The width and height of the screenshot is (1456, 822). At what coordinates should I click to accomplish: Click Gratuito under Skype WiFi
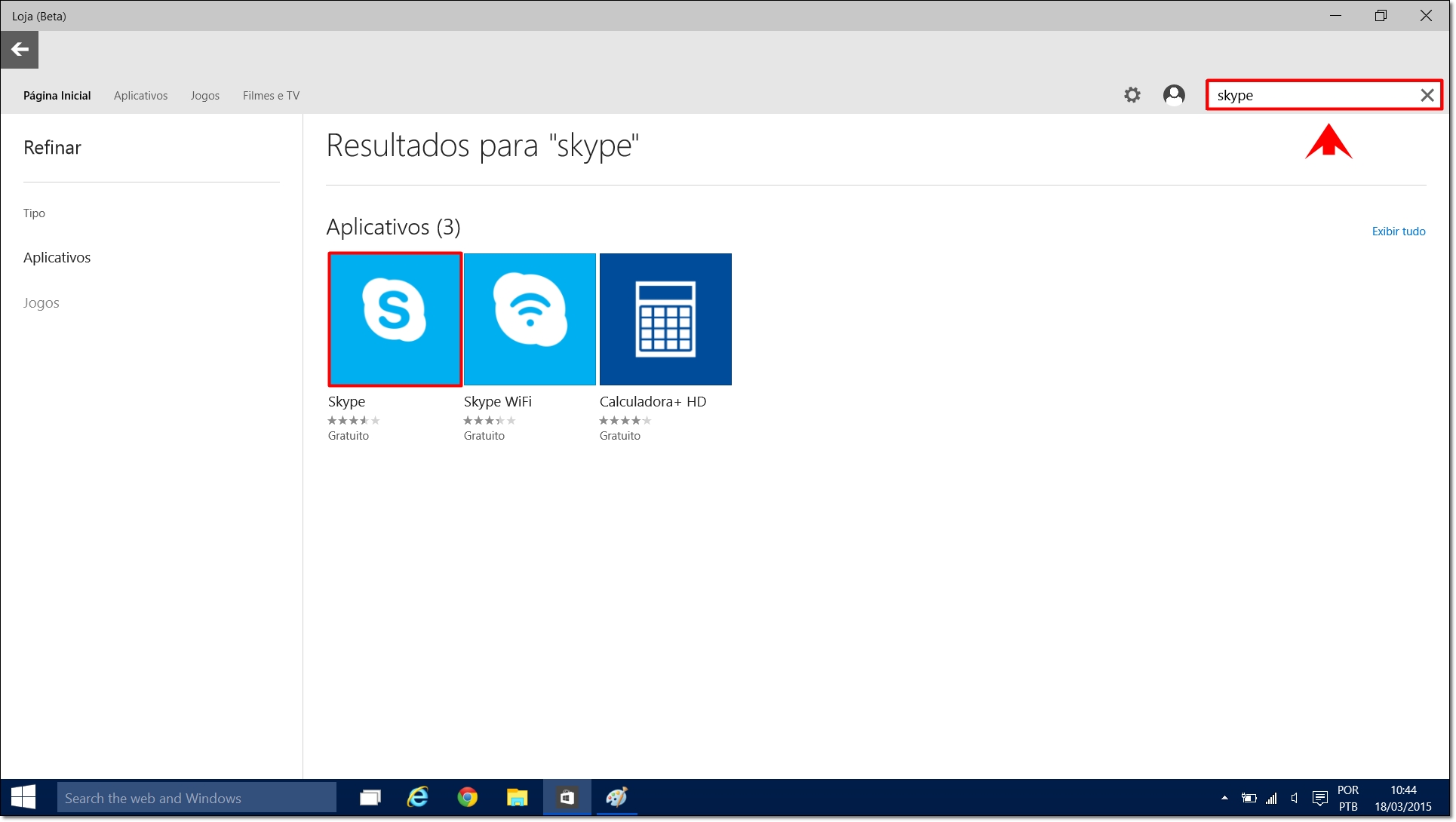[x=484, y=436]
